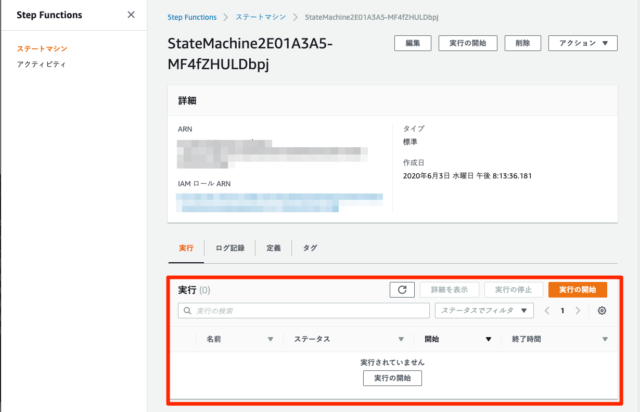Click orange 実行の開始 button
The width and height of the screenshot is (640, 412).
pyautogui.click(x=578, y=290)
